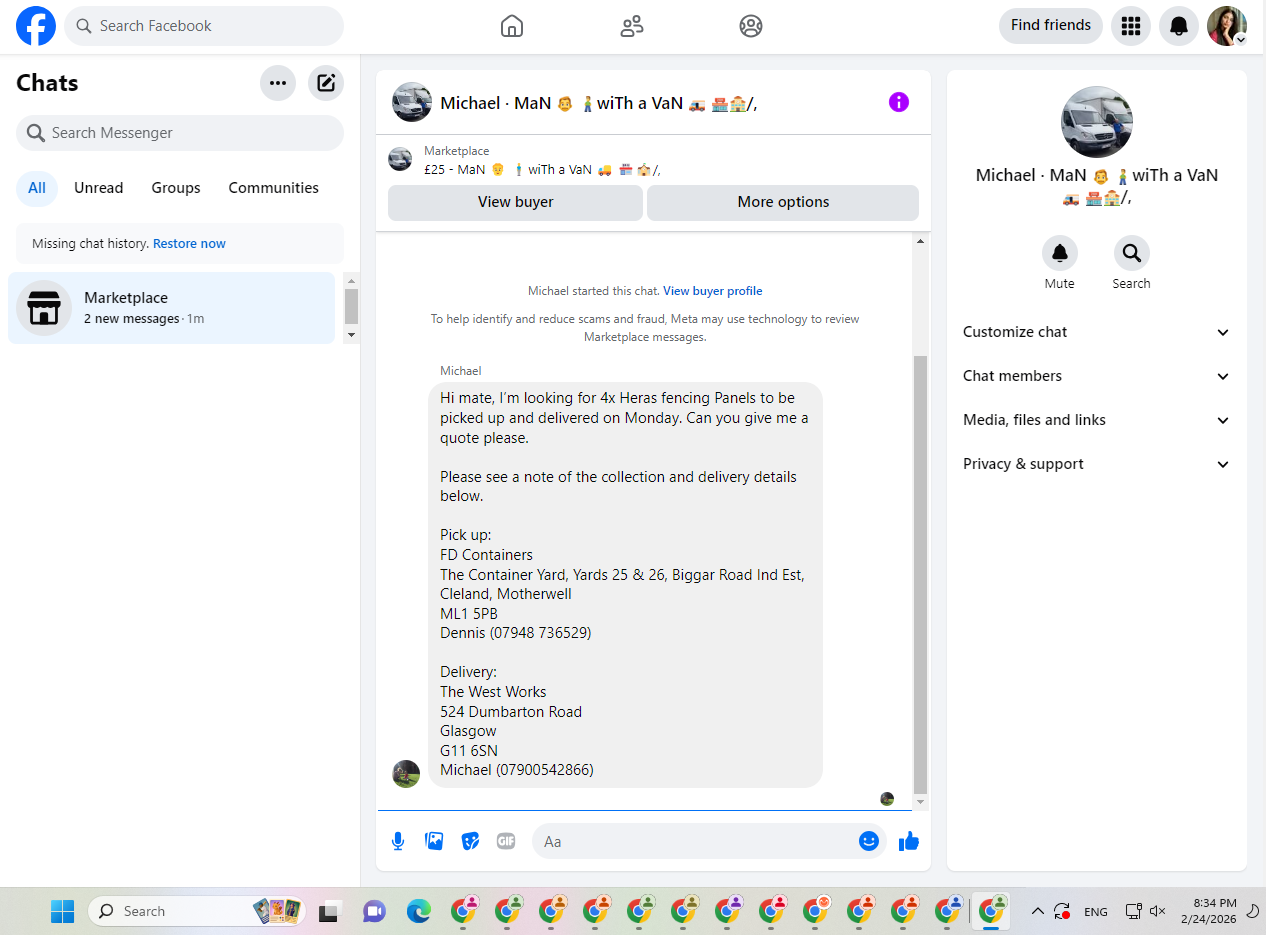Click the conversation scroll up arrow

tap(921, 241)
